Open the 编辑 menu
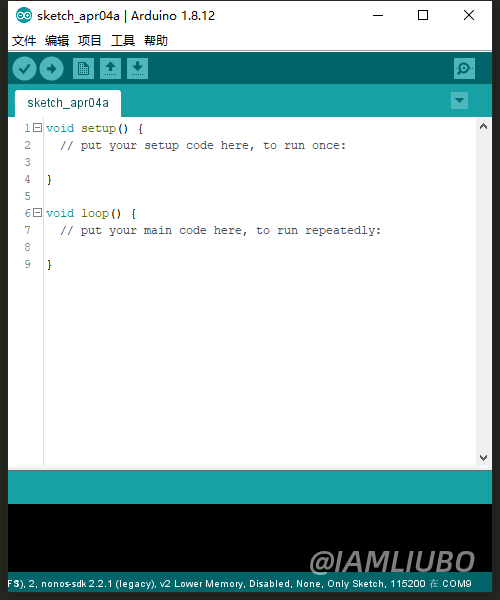This screenshot has width=500, height=600. pyautogui.click(x=57, y=40)
